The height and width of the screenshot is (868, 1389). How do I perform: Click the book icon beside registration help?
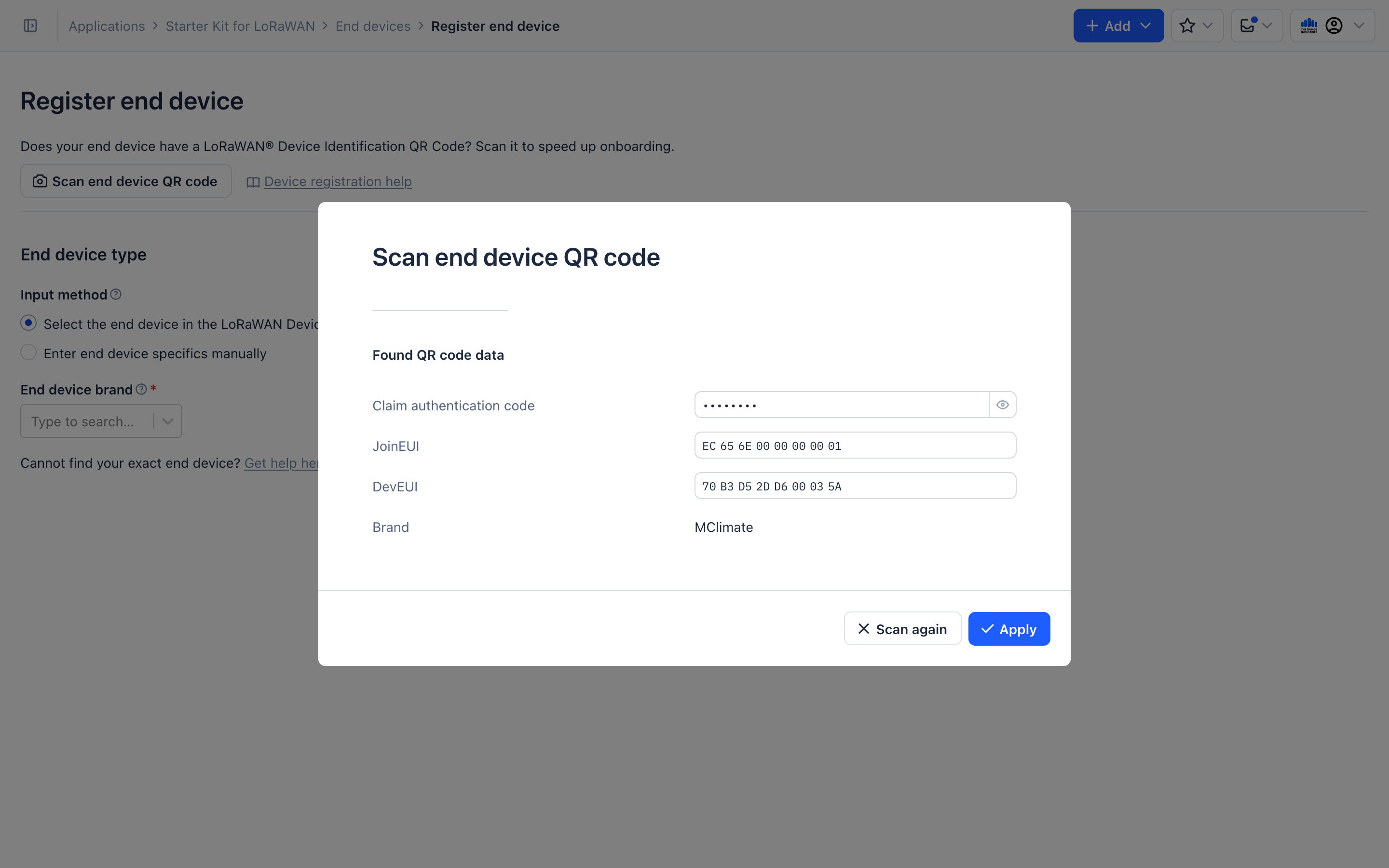[253, 182]
